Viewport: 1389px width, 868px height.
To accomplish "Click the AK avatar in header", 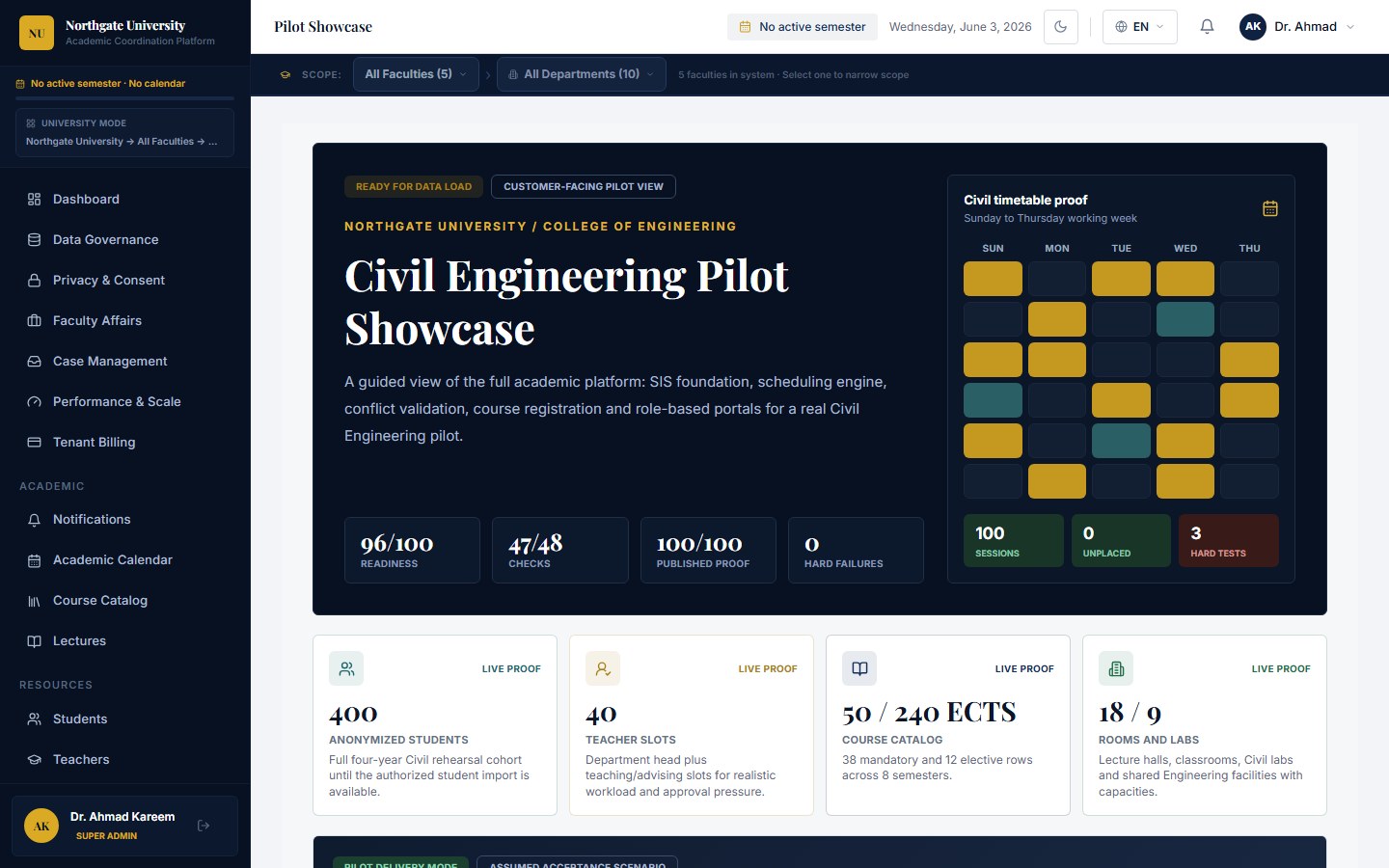I will tap(1253, 27).
